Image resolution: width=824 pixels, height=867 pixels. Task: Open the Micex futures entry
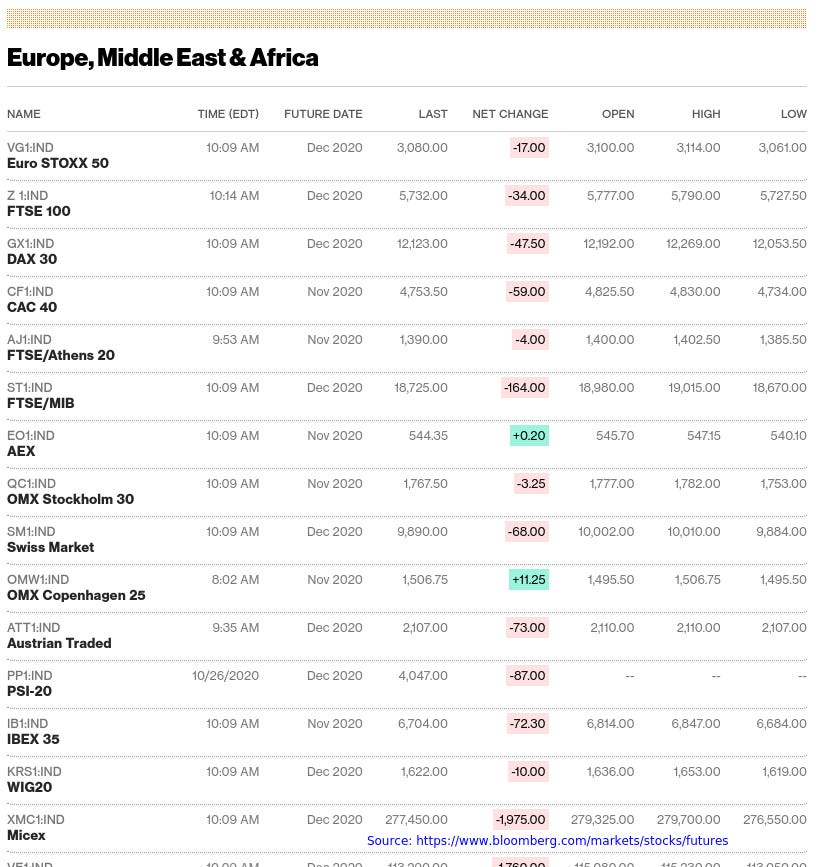click(26, 835)
